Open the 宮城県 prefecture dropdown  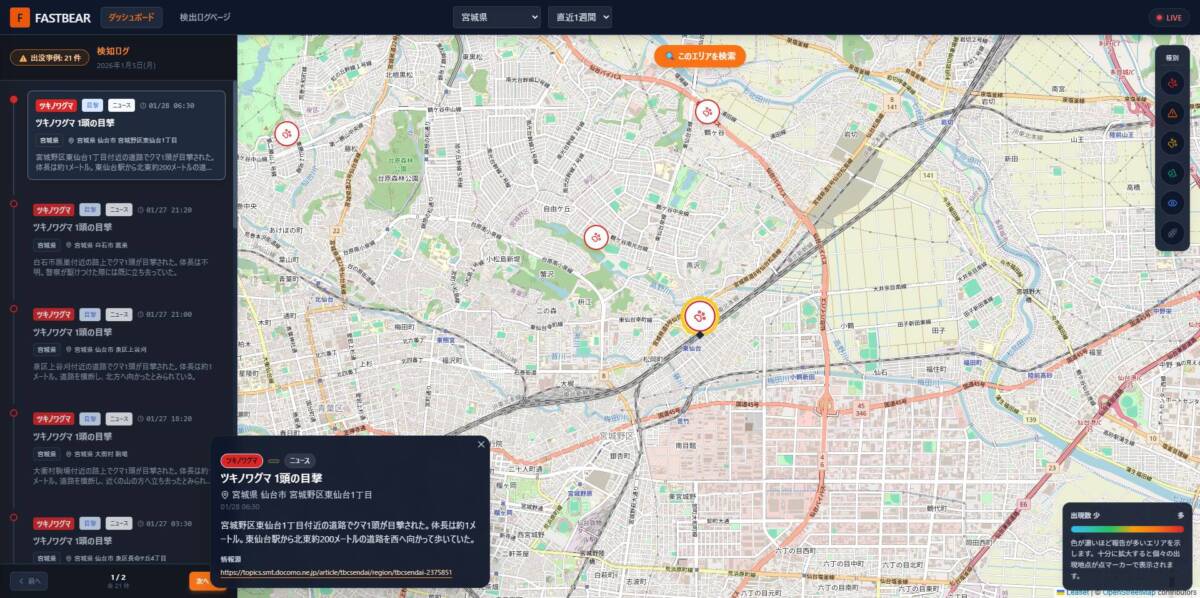point(497,16)
